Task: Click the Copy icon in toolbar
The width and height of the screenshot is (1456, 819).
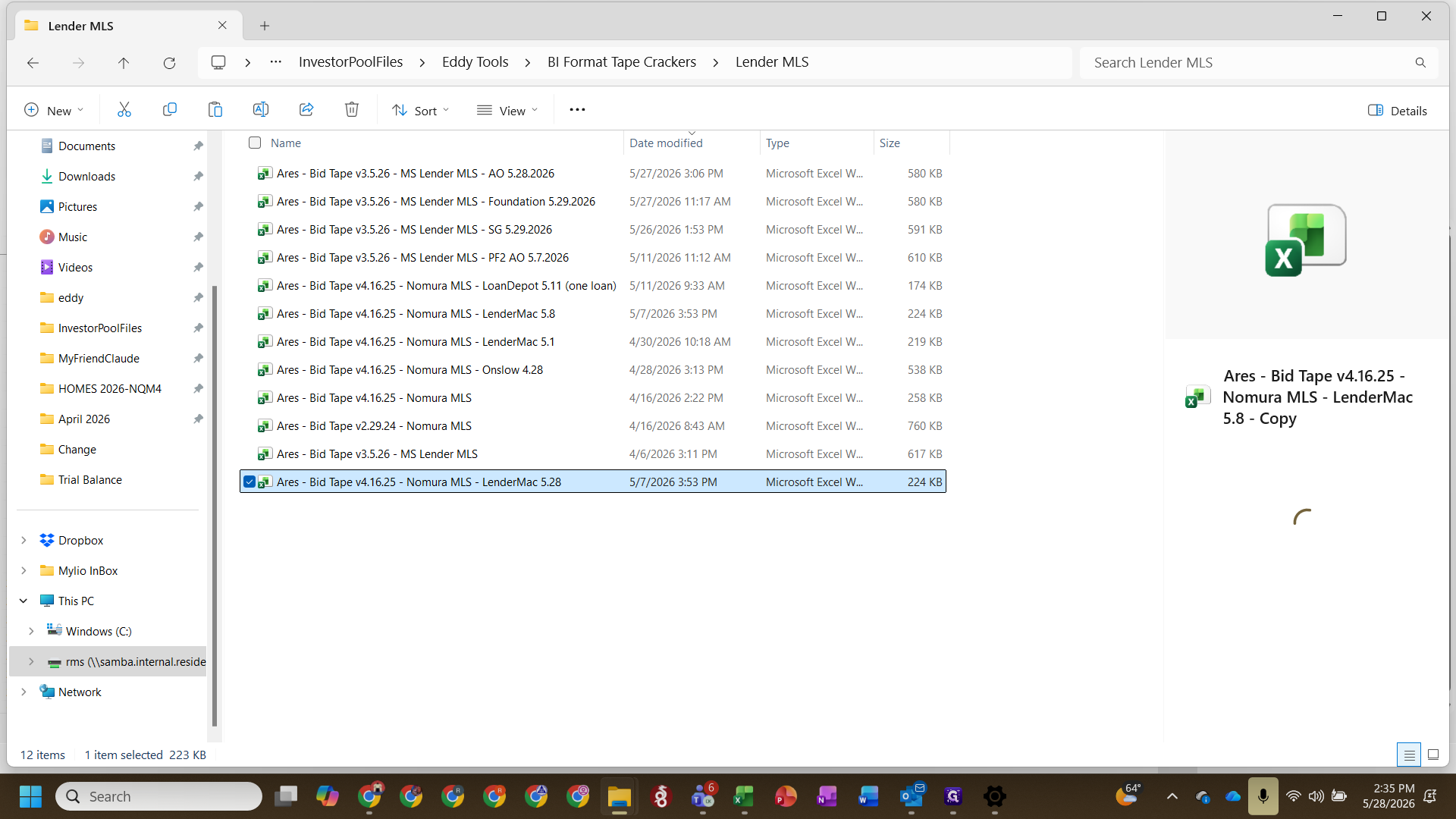Action: click(x=170, y=110)
